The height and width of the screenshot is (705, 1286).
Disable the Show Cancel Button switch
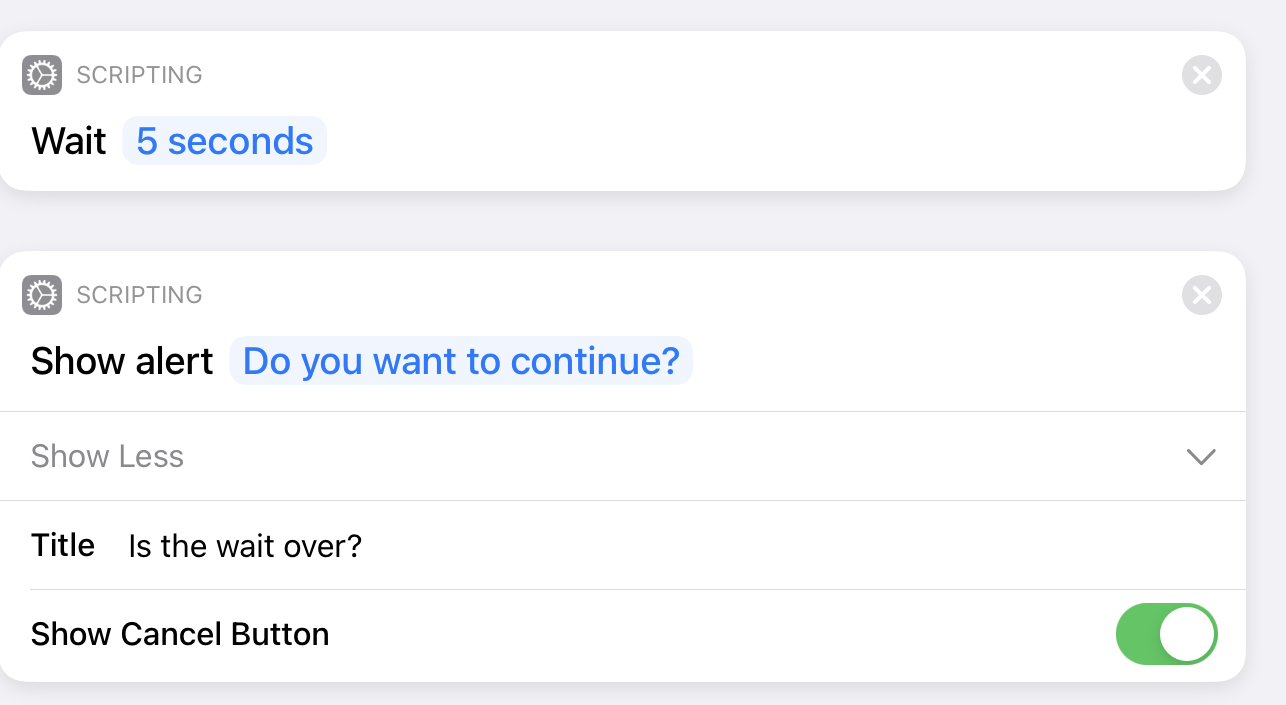click(x=1166, y=634)
